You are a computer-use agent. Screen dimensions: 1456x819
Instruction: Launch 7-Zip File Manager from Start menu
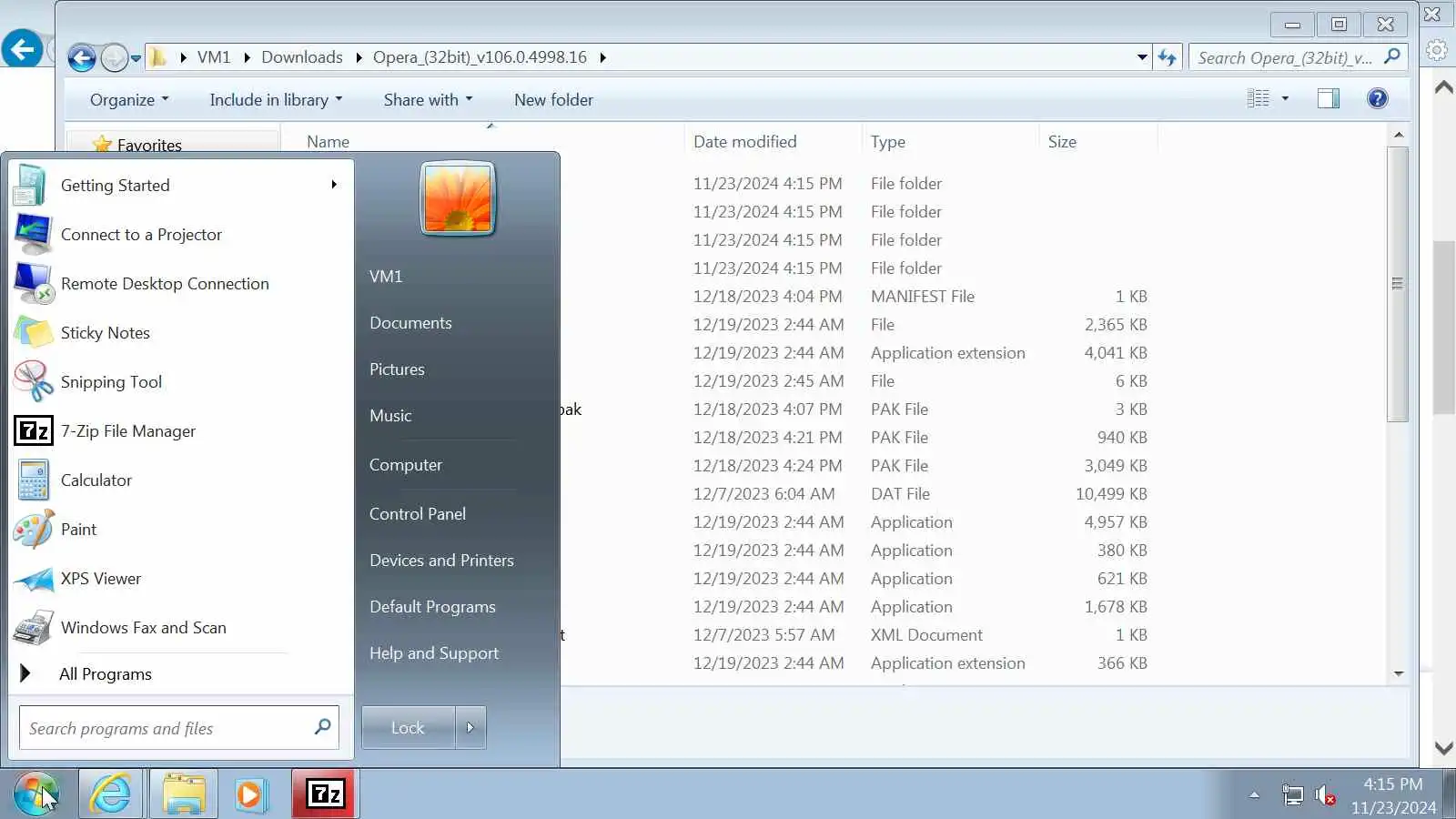point(180,431)
